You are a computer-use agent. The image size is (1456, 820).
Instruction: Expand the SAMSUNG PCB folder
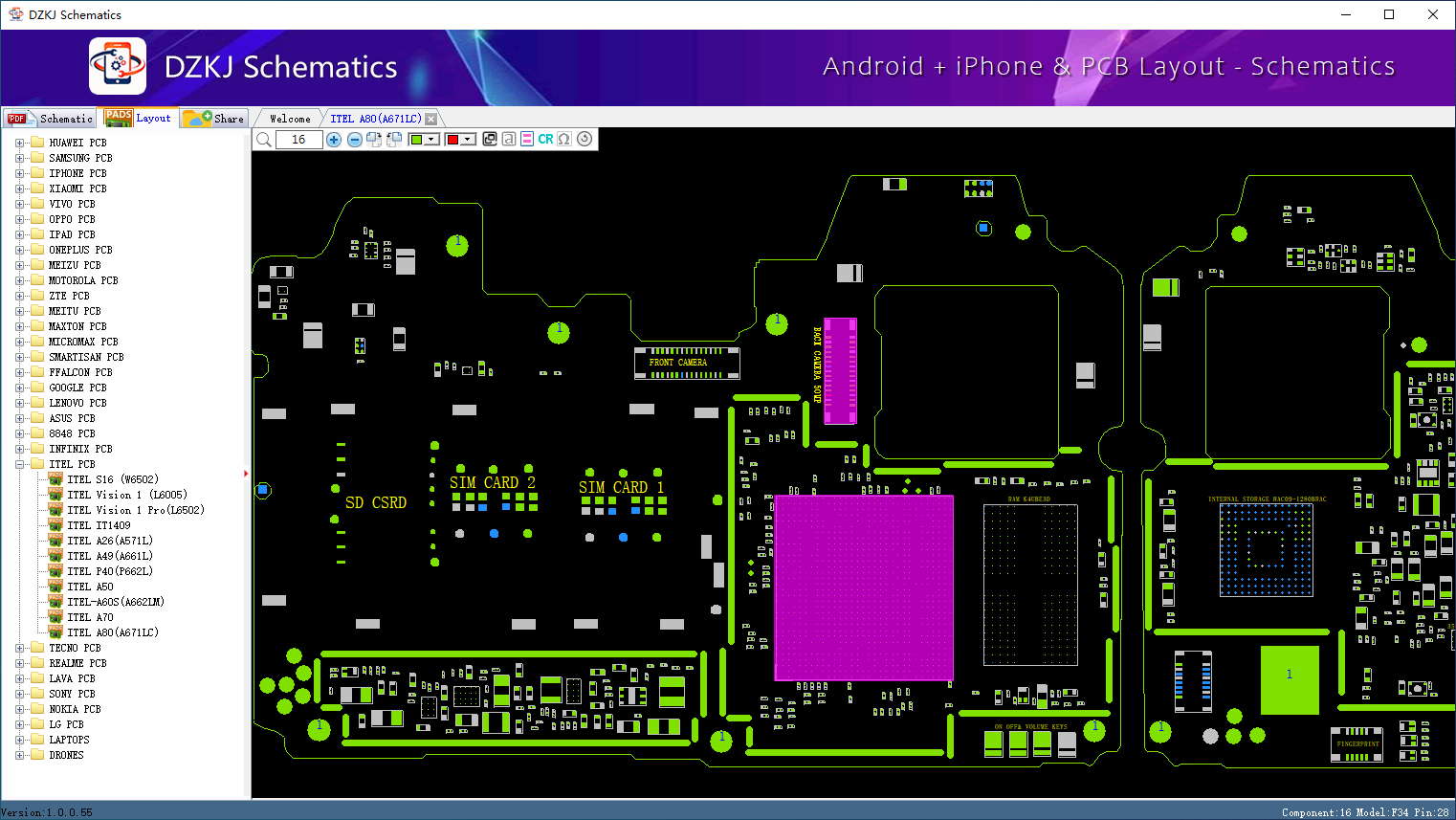19,158
